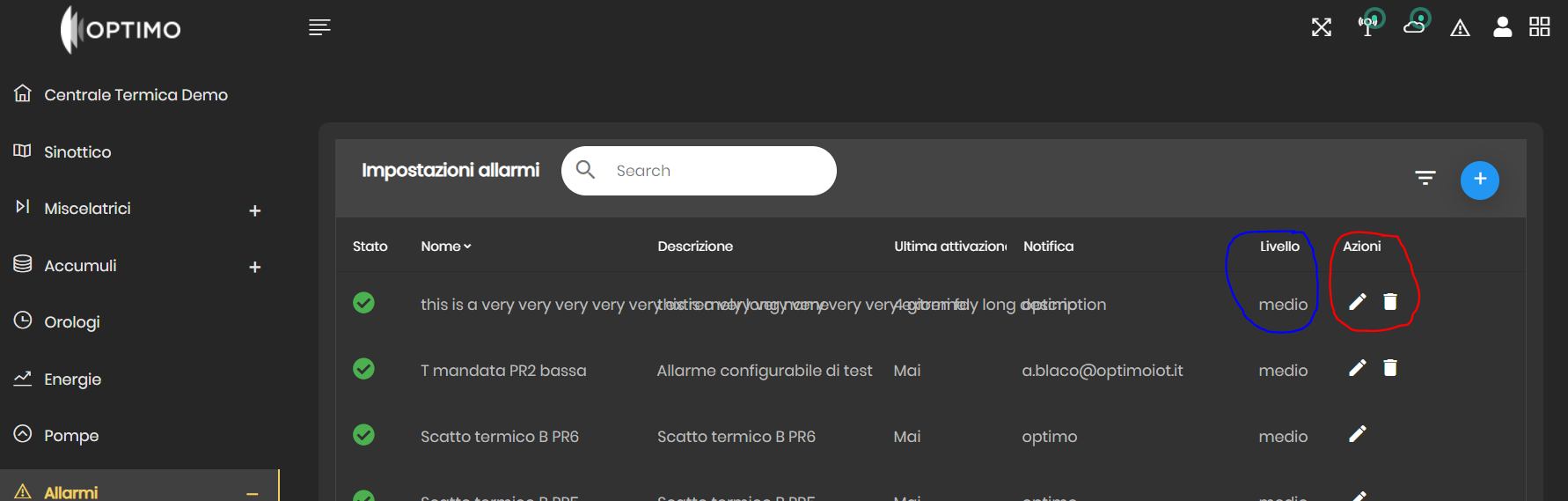The height and width of the screenshot is (501, 1568).
Task: Open the Allarmi menu item
Action: 139,486
